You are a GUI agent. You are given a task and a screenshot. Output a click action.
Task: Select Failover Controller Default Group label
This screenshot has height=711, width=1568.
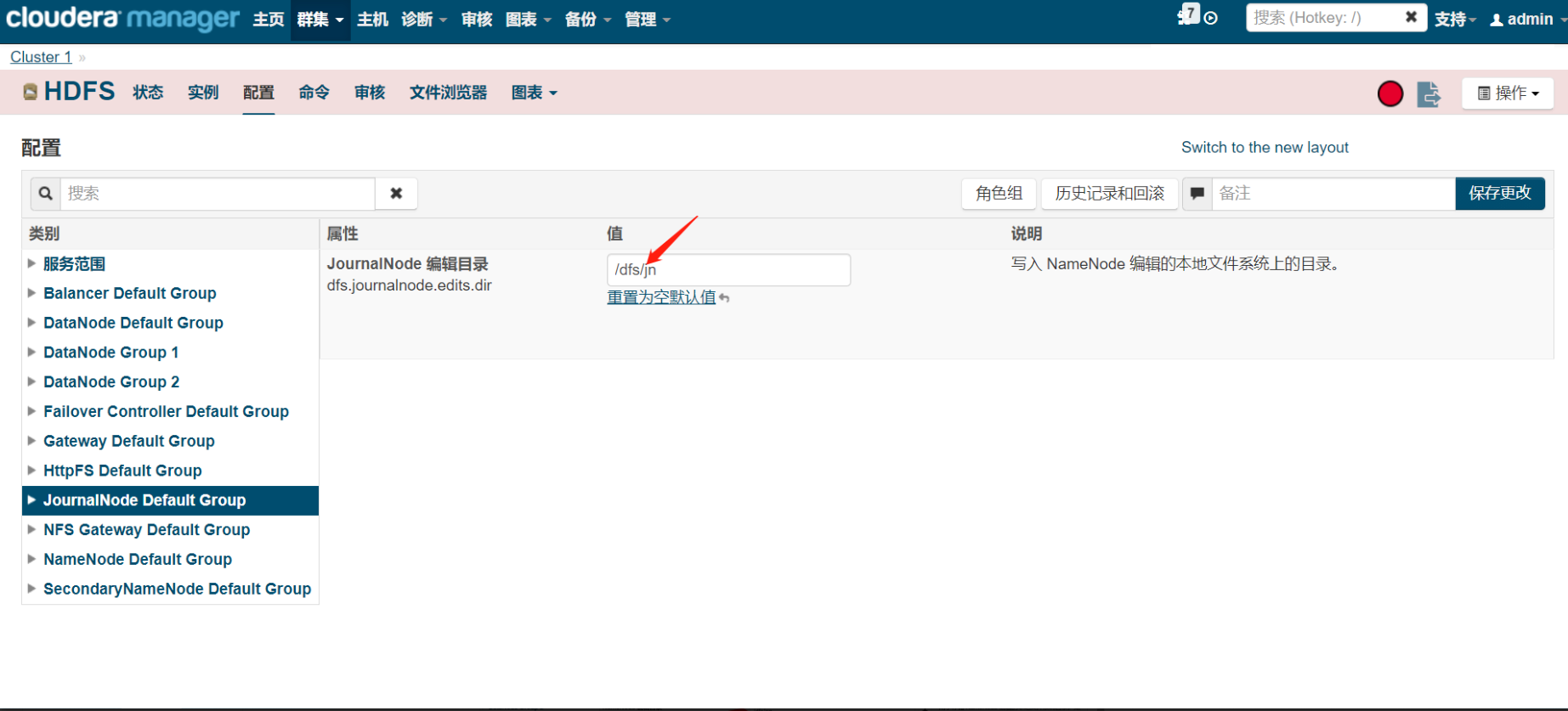pos(166,411)
